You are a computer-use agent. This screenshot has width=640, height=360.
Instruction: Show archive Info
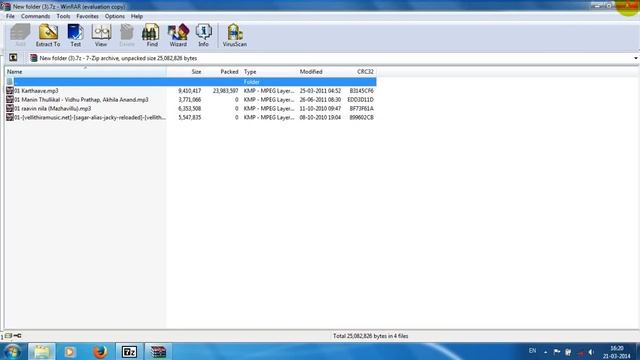click(203, 35)
